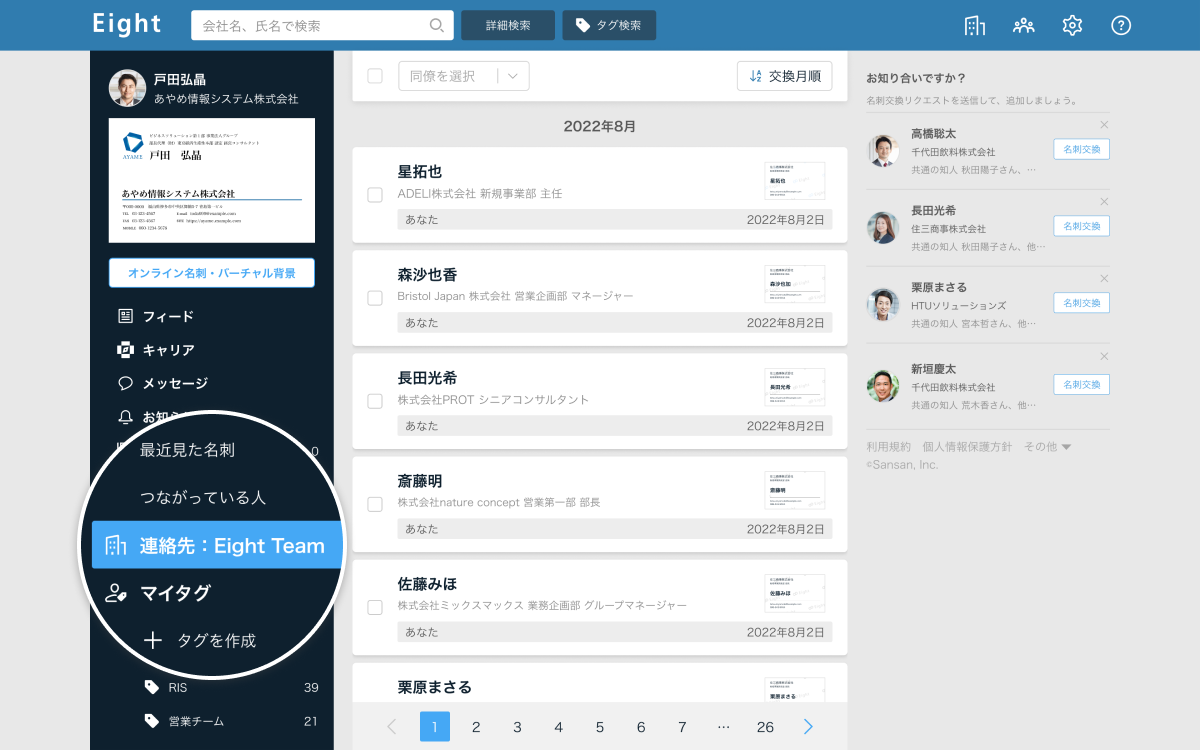Click the speech bubble icon beside メッセージ

[x=125, y=383]
